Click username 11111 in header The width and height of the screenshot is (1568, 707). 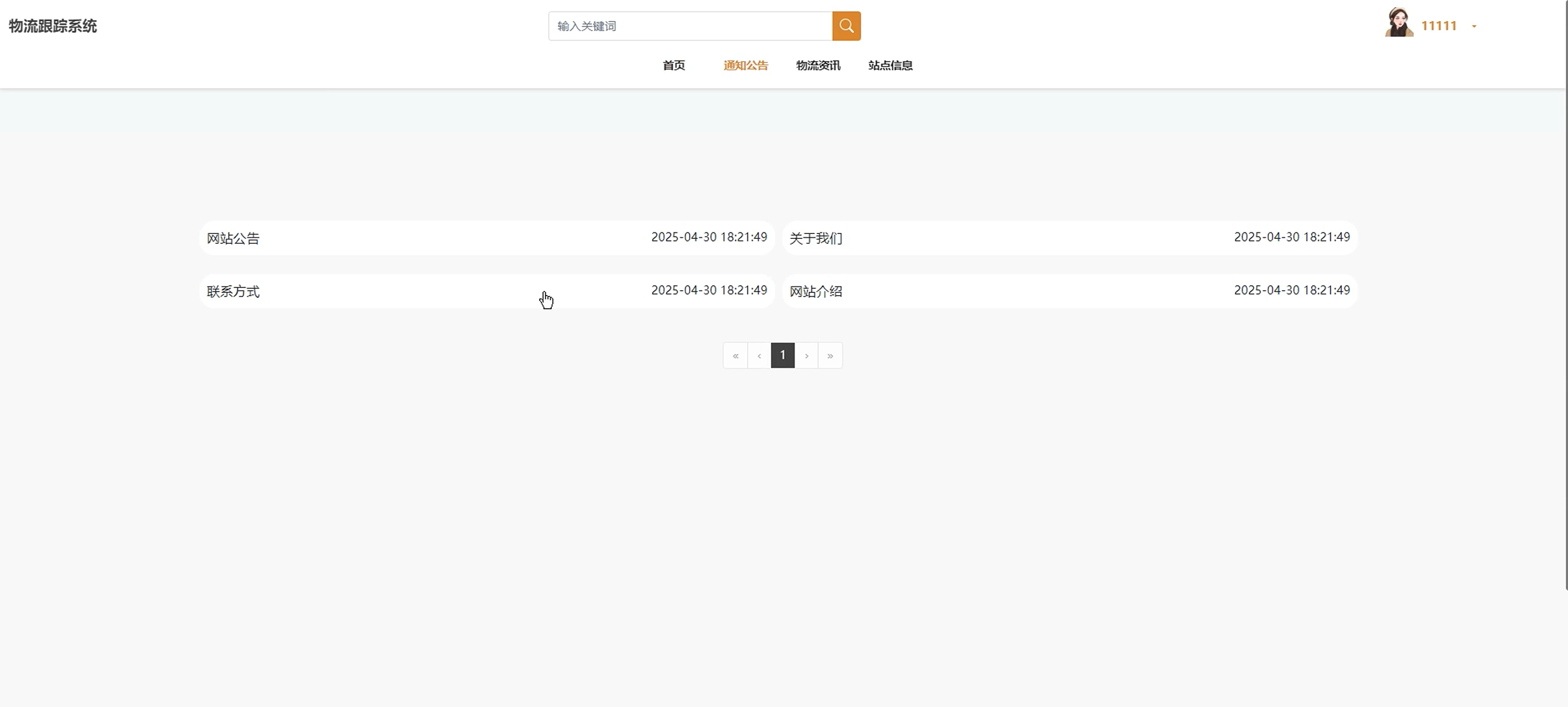click(1438, 26)
